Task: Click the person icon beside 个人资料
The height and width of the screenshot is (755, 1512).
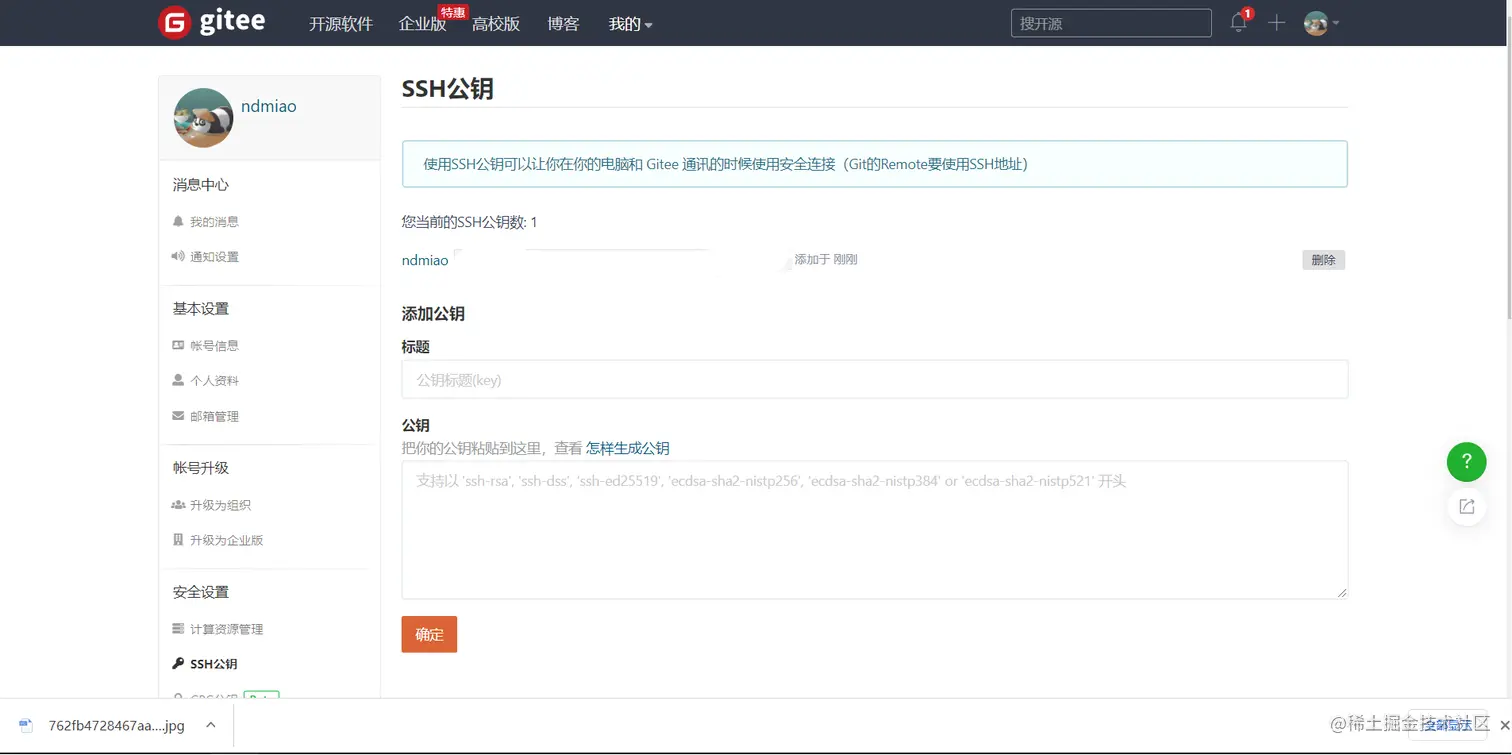Action: tap(178, 380)
